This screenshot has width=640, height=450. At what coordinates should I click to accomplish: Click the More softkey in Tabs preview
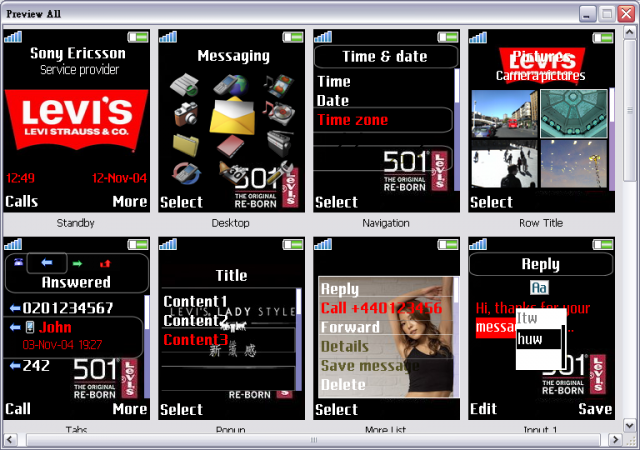(x=130, y=409)
